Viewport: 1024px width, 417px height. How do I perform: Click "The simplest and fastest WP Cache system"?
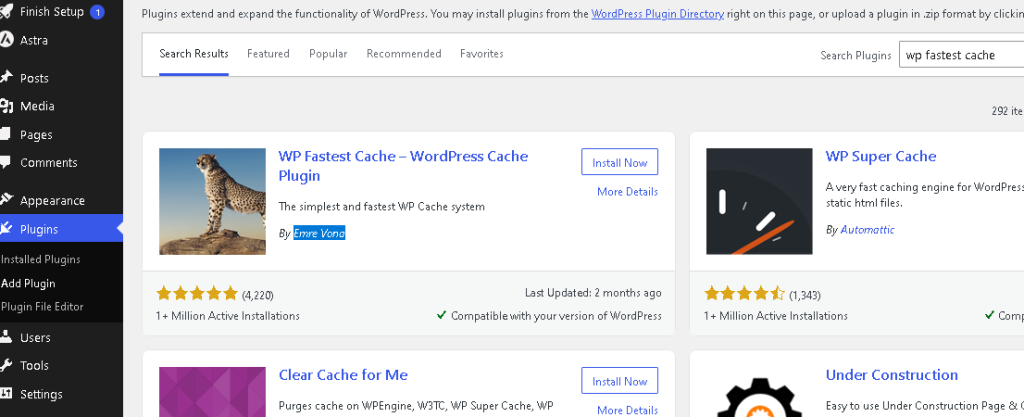pos(381,207)
